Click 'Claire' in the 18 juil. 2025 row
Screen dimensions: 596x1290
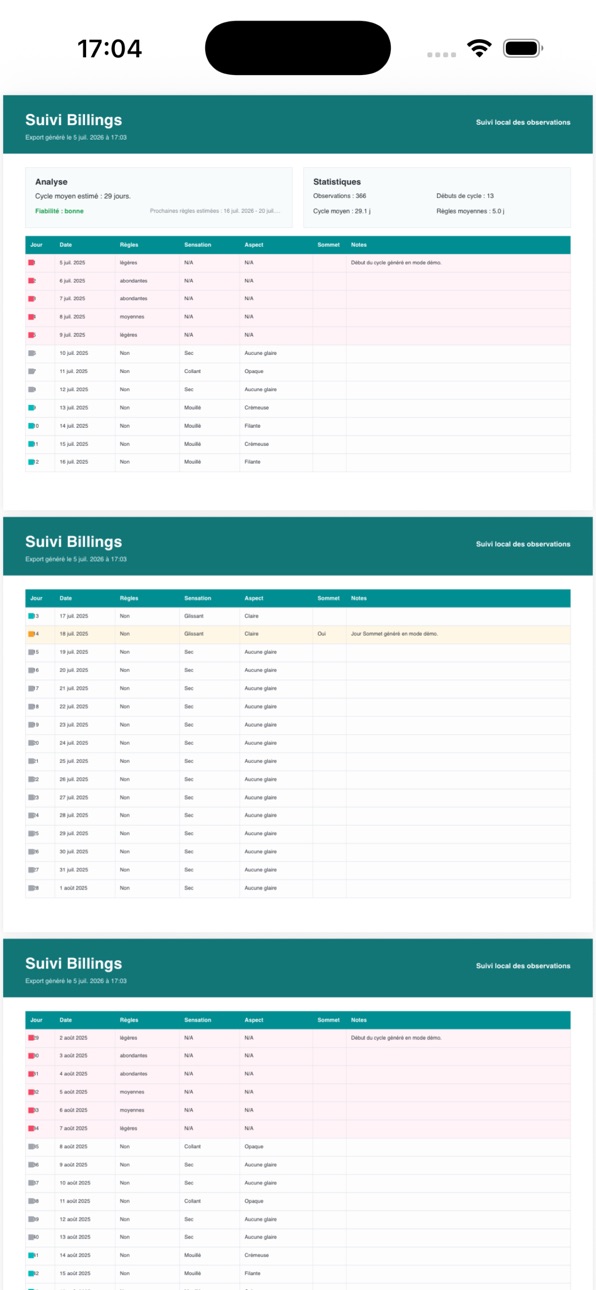[x=251, y=634]
